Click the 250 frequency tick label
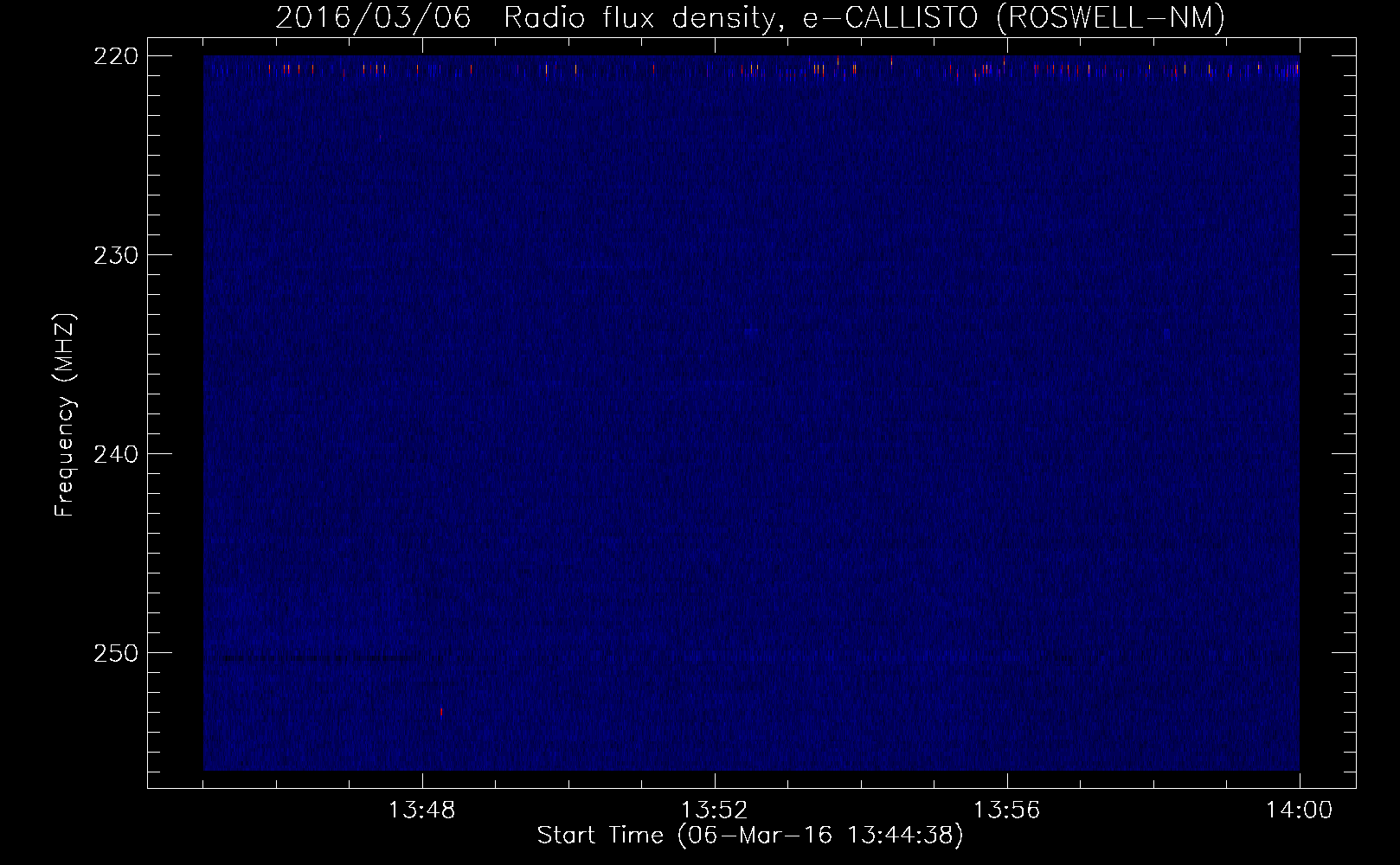The width and height of the screenshot is (1400, 865). pyautogui.click(x=116, y=653)
